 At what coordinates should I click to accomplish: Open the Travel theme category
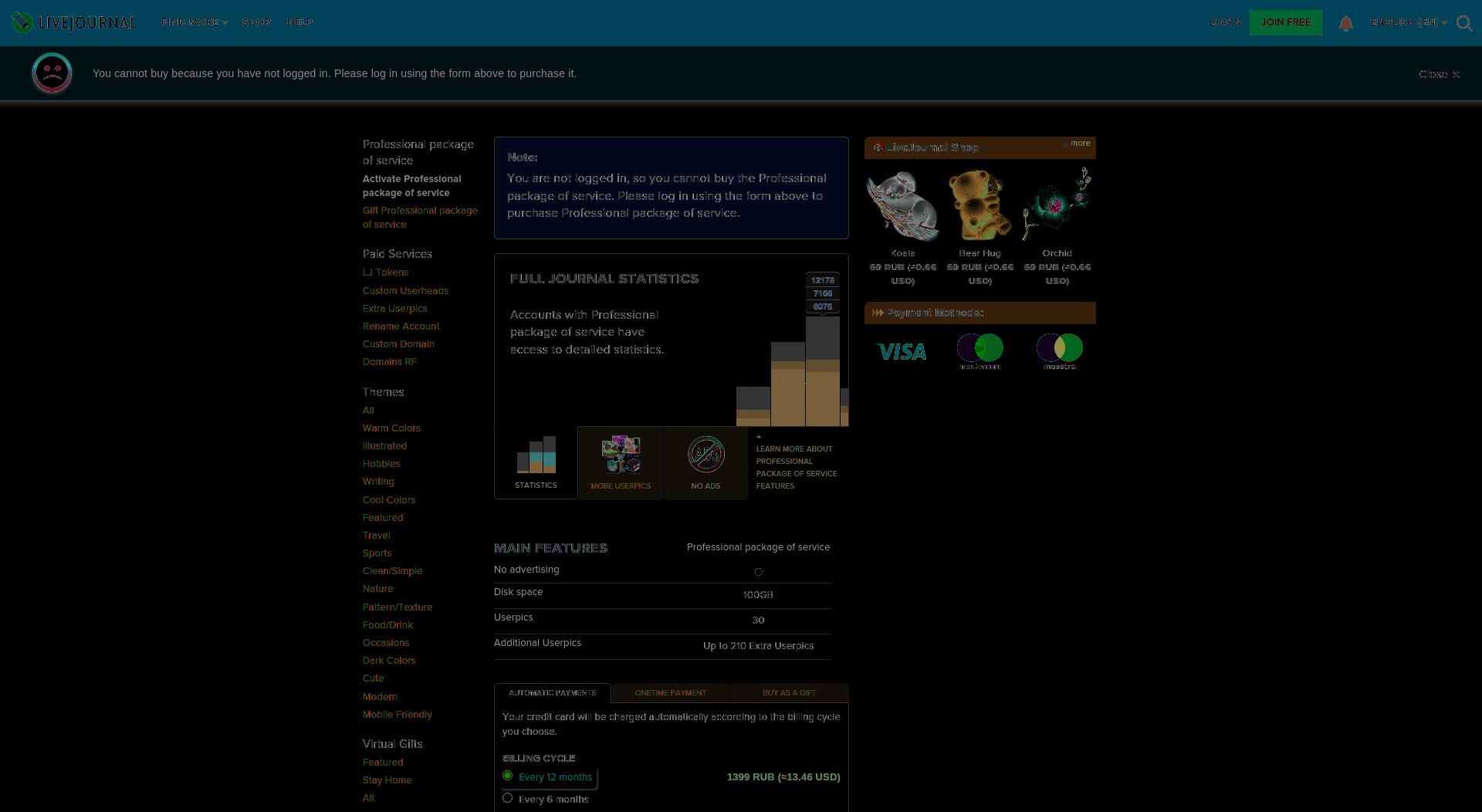(377, 536)
